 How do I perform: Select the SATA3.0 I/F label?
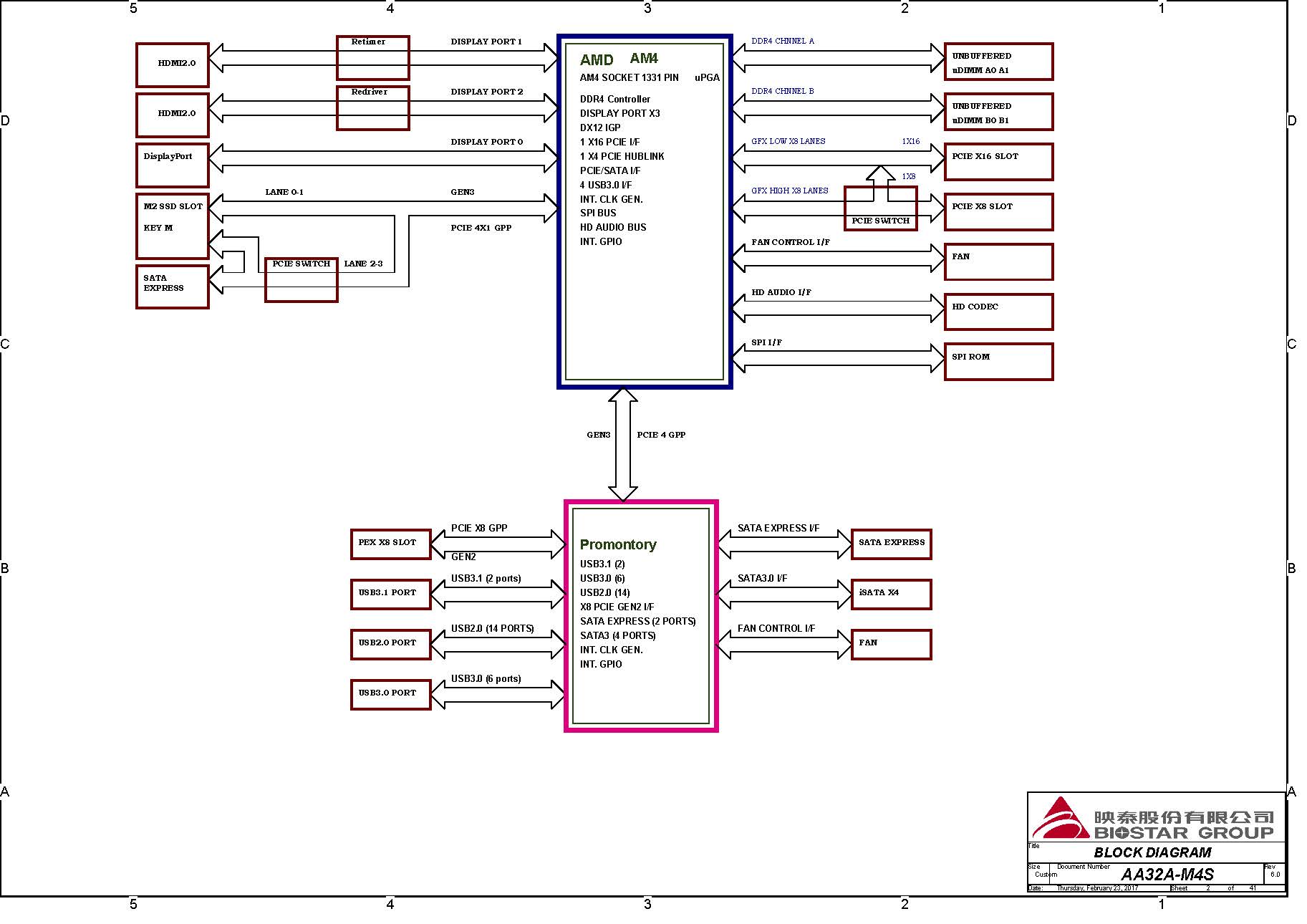click(762, 578)
